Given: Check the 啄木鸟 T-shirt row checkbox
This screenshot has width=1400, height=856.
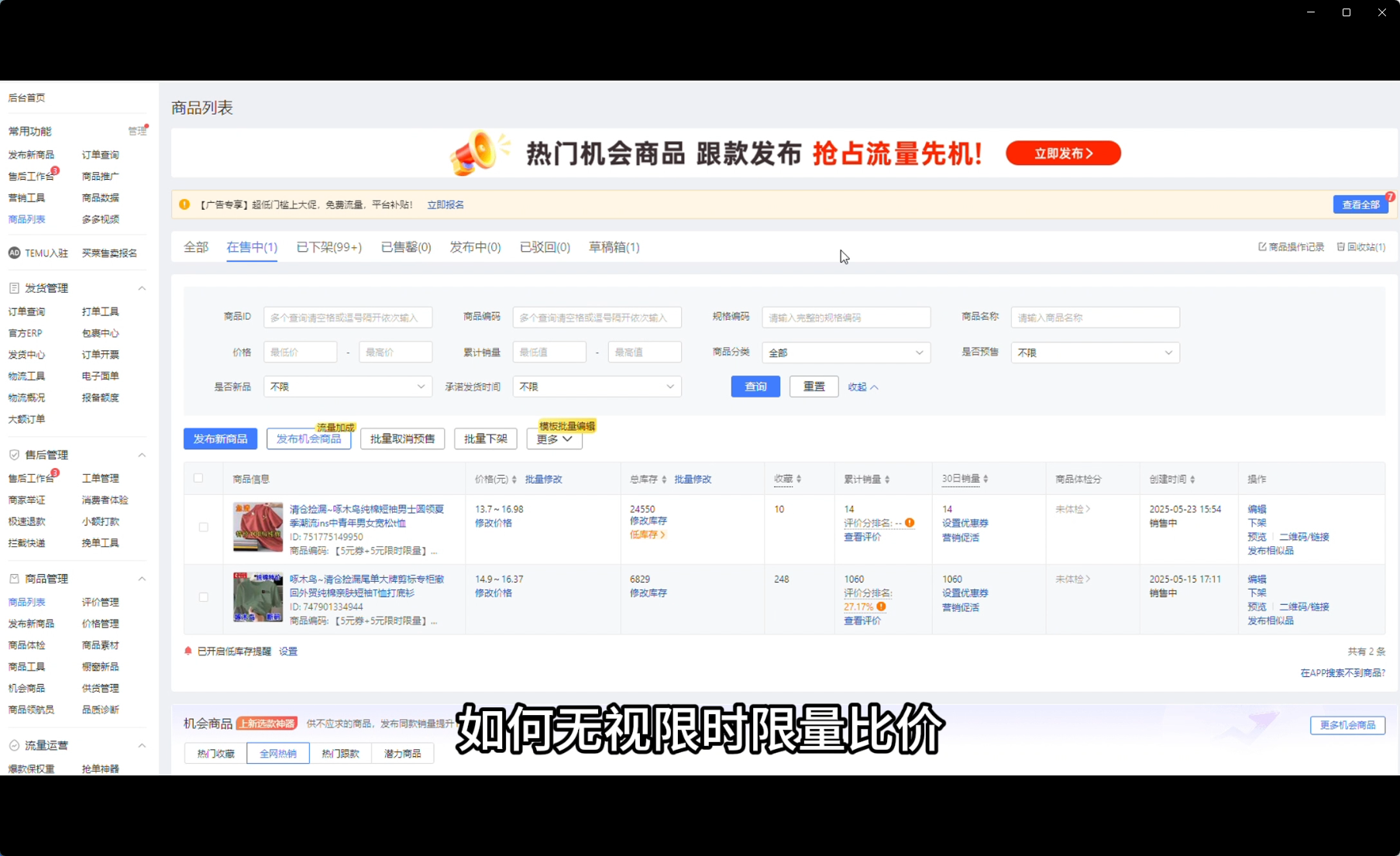Looking at the screenshot, I should (x=204, y=597).
